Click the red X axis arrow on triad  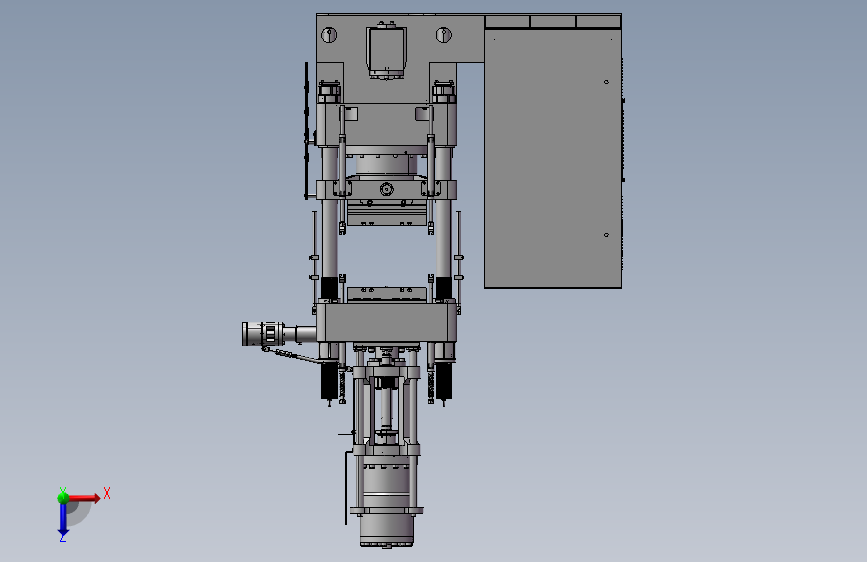(x=84, y=498)
